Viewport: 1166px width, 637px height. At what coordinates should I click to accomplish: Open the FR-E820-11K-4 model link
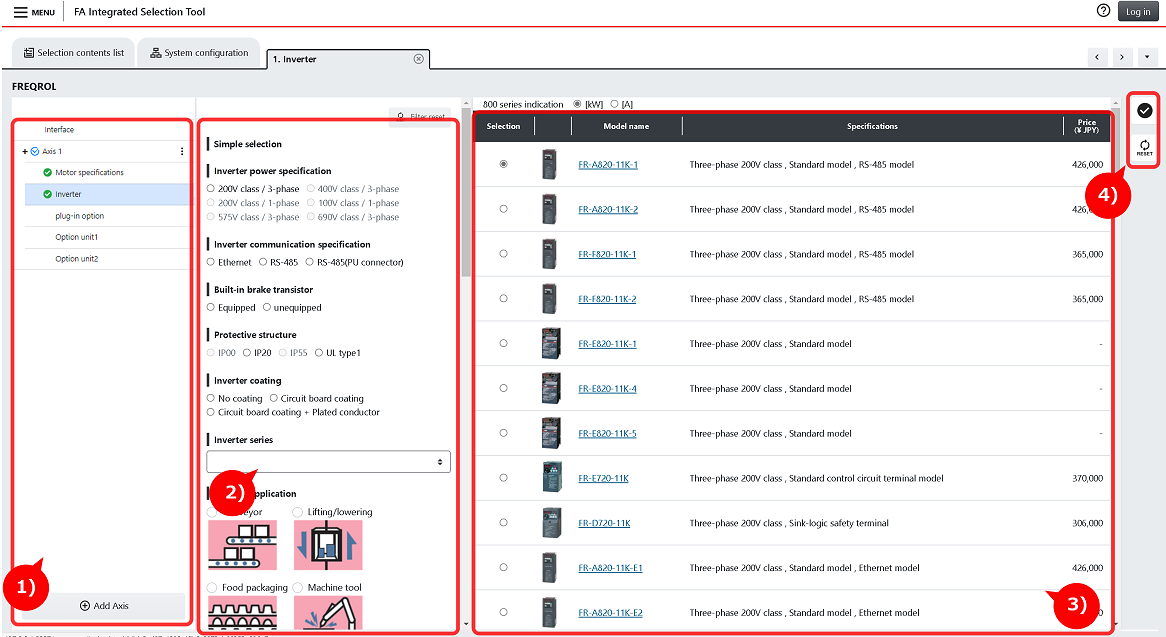[x=607, y=388]
